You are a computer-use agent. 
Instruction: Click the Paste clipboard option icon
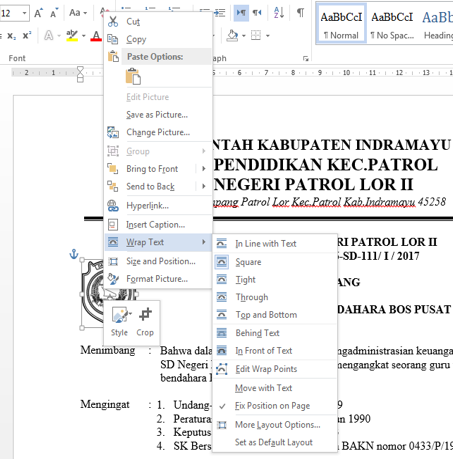(133, 76)
